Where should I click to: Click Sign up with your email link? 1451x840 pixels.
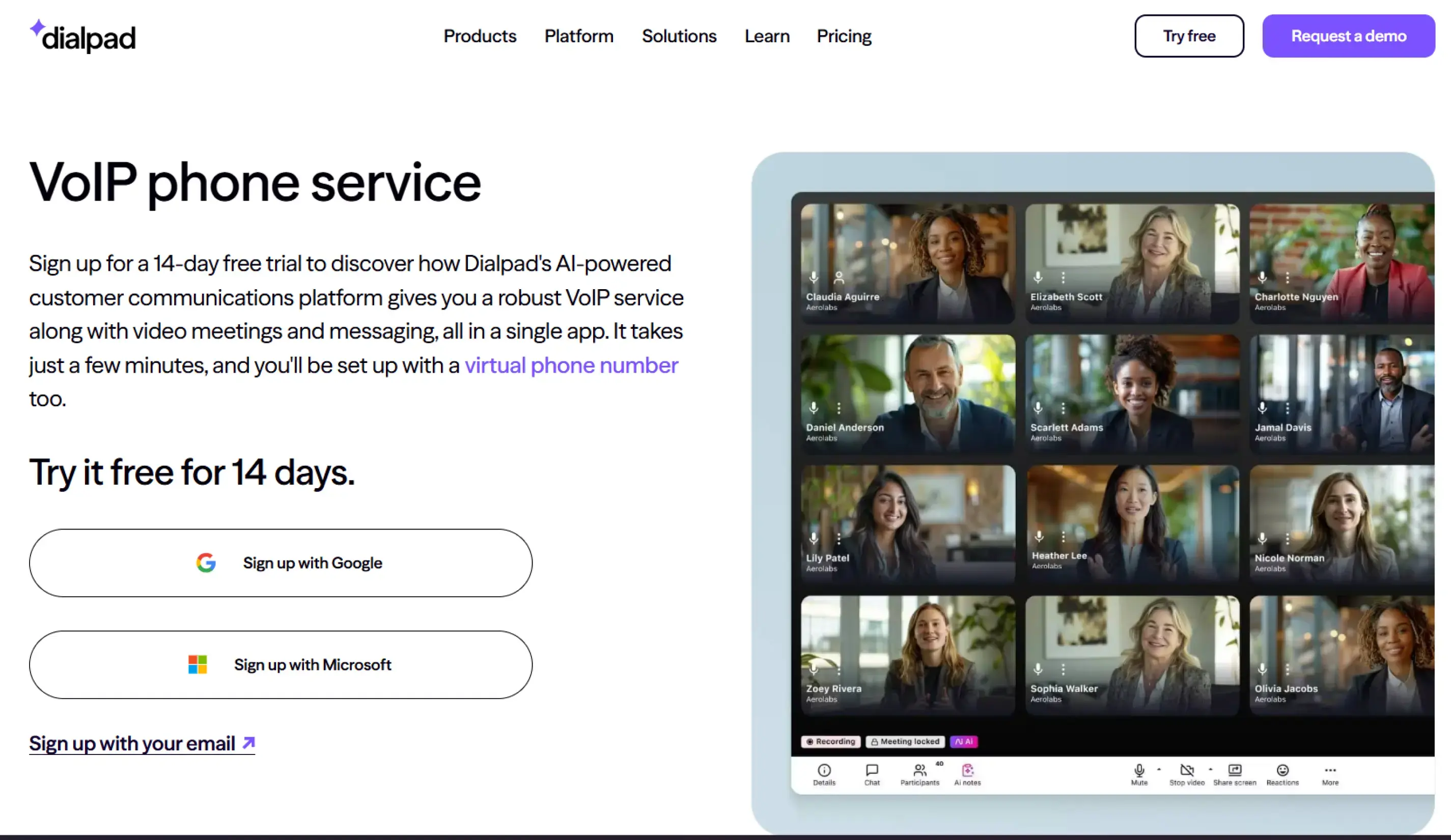[x=142, y=743]
